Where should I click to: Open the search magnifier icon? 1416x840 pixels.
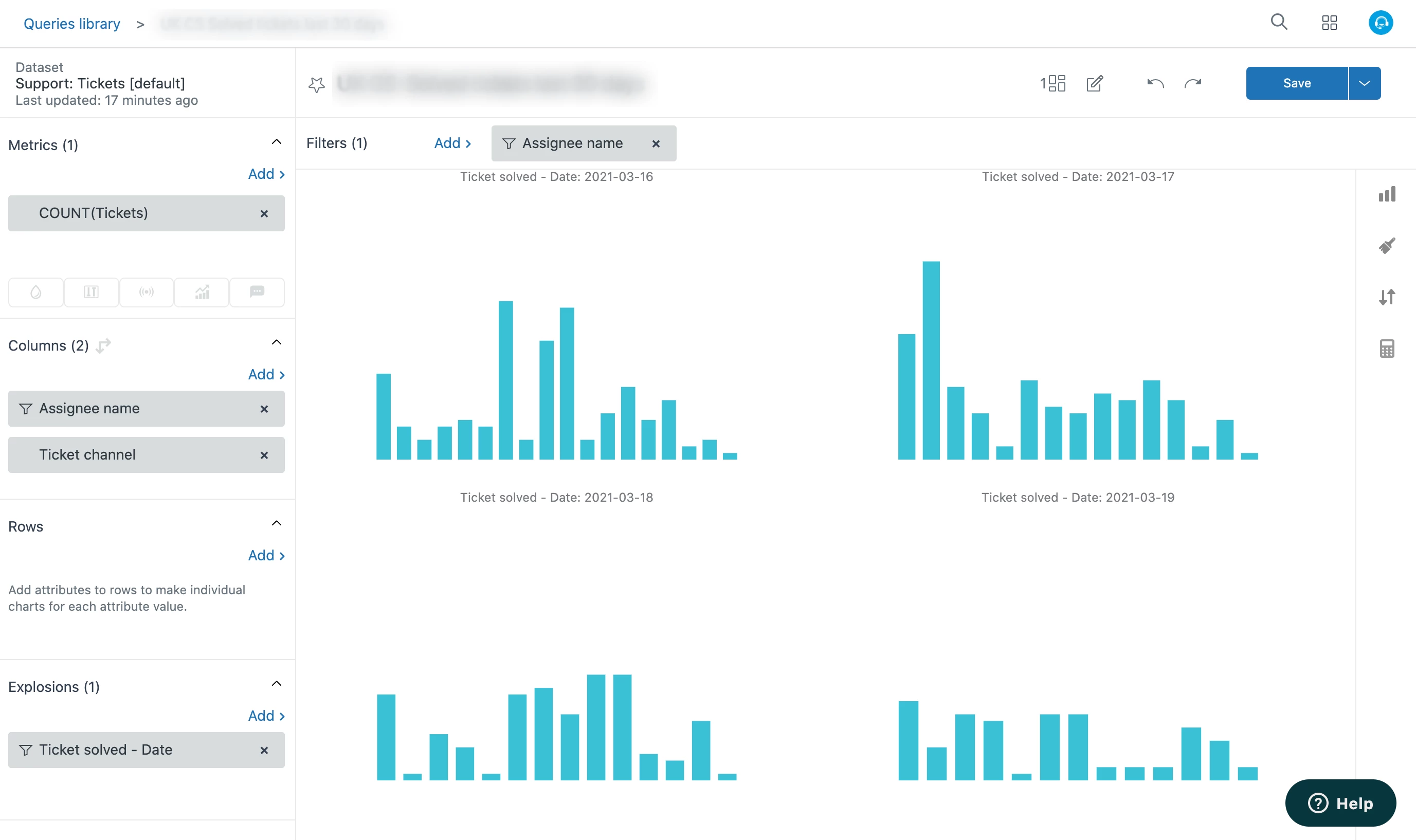pos(1279,23)
